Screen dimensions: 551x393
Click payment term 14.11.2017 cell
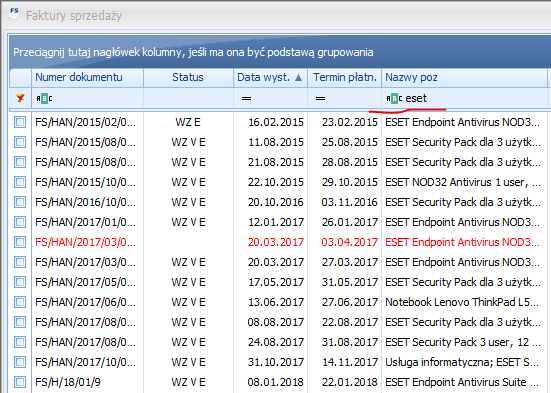click(x=349, y=362)
